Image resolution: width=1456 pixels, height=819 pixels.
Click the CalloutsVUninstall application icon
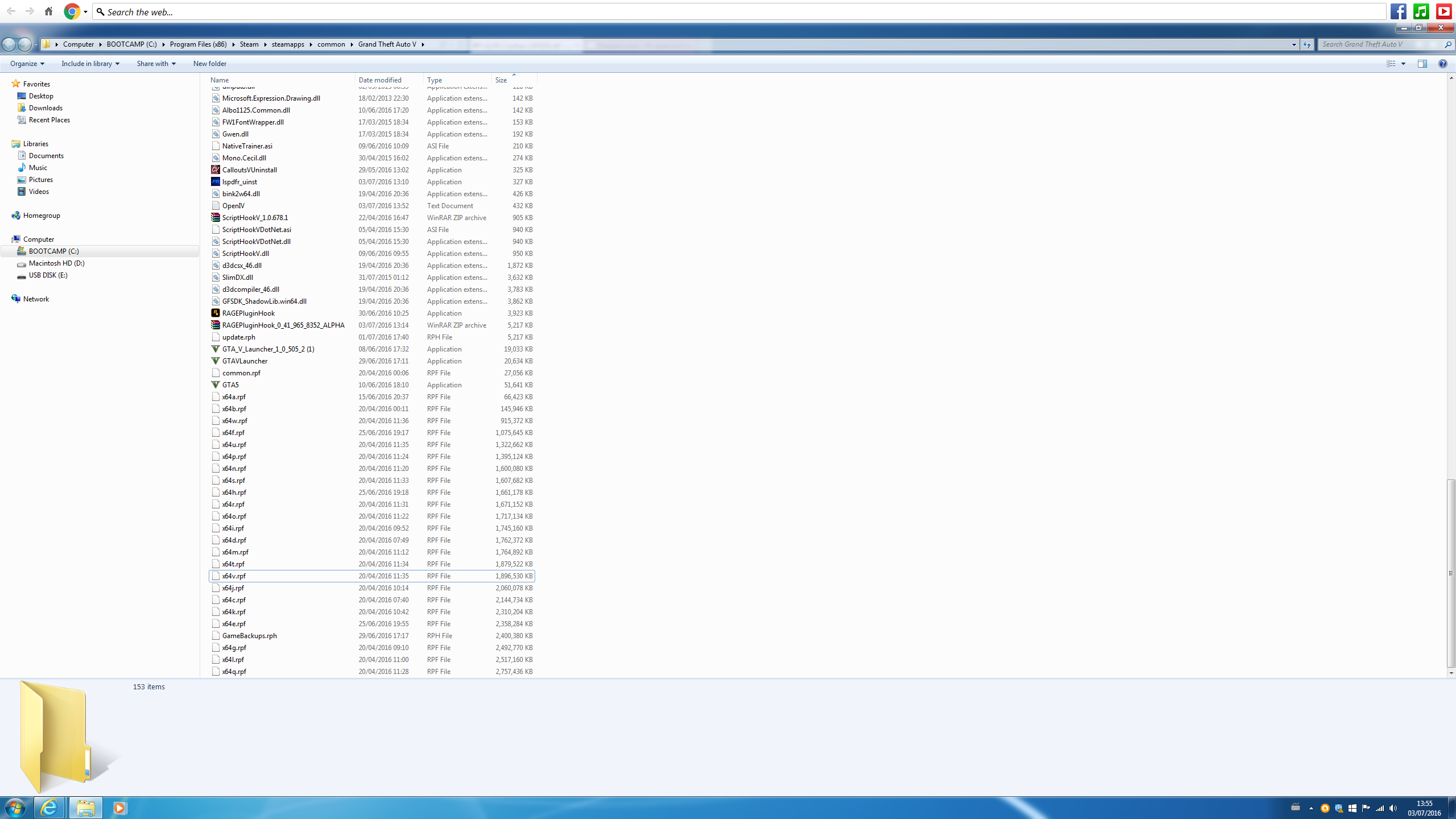point(216,169)
